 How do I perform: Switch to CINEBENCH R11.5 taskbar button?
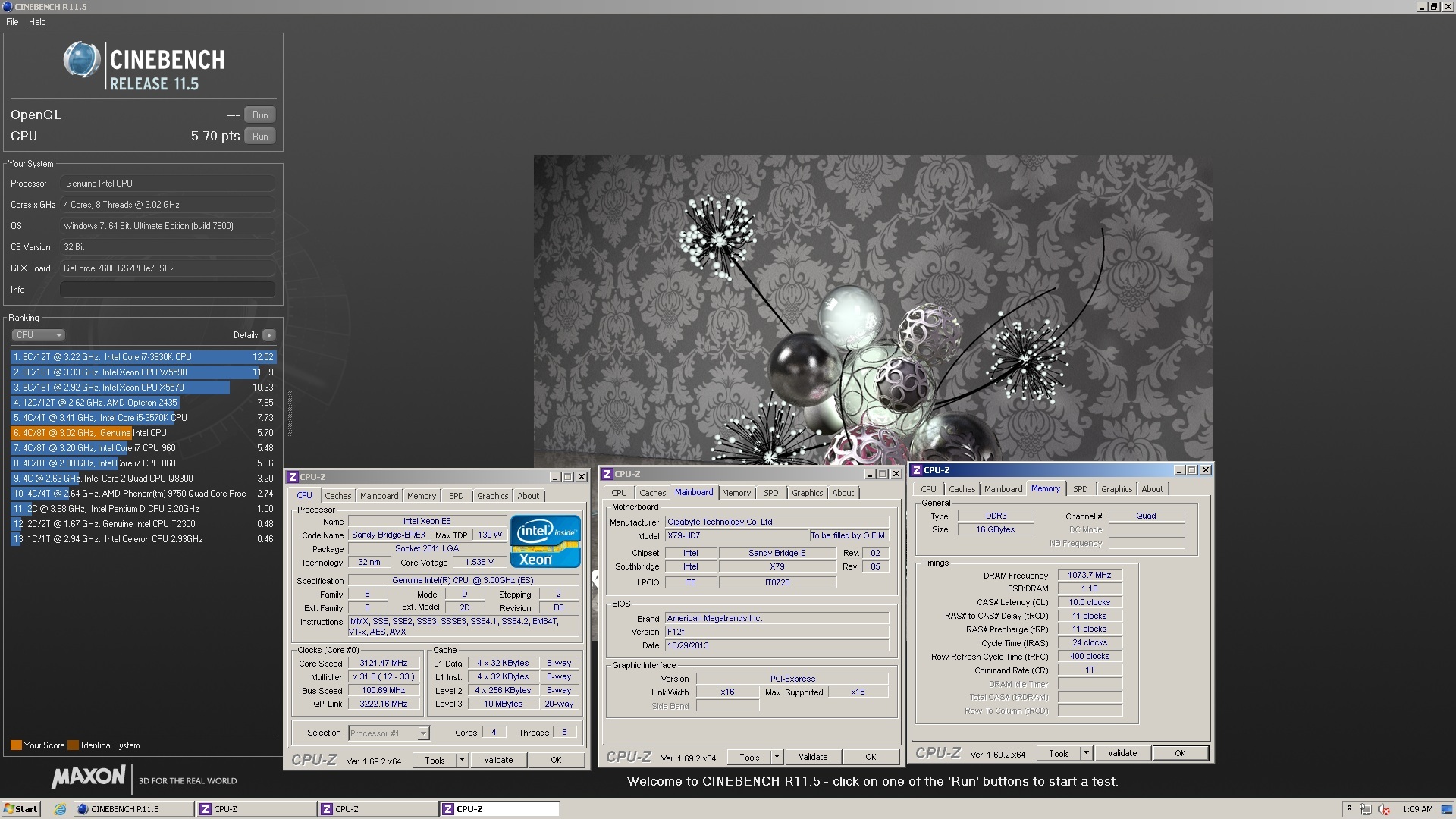pyautogui.click(x=133, y=809)
